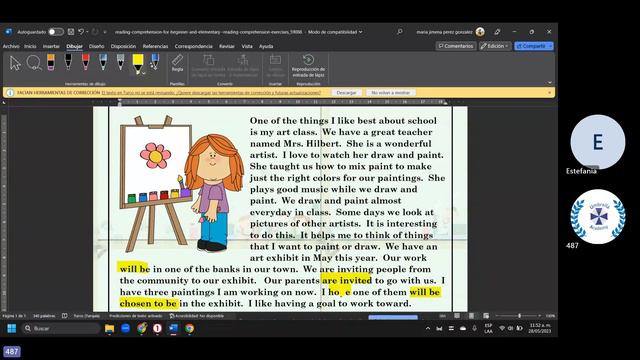Viewport: 640px width, 360px height.
Task: Select the blue action pen with sparkles
Action: [x=155, y=62]
